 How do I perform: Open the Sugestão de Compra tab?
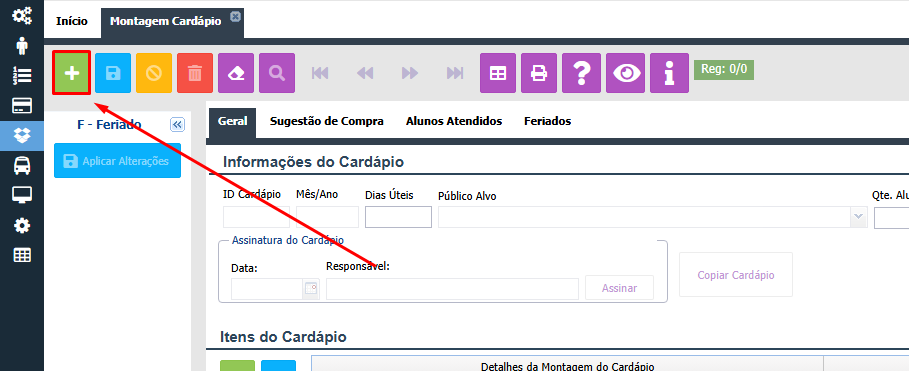click(x=326, y=121)
